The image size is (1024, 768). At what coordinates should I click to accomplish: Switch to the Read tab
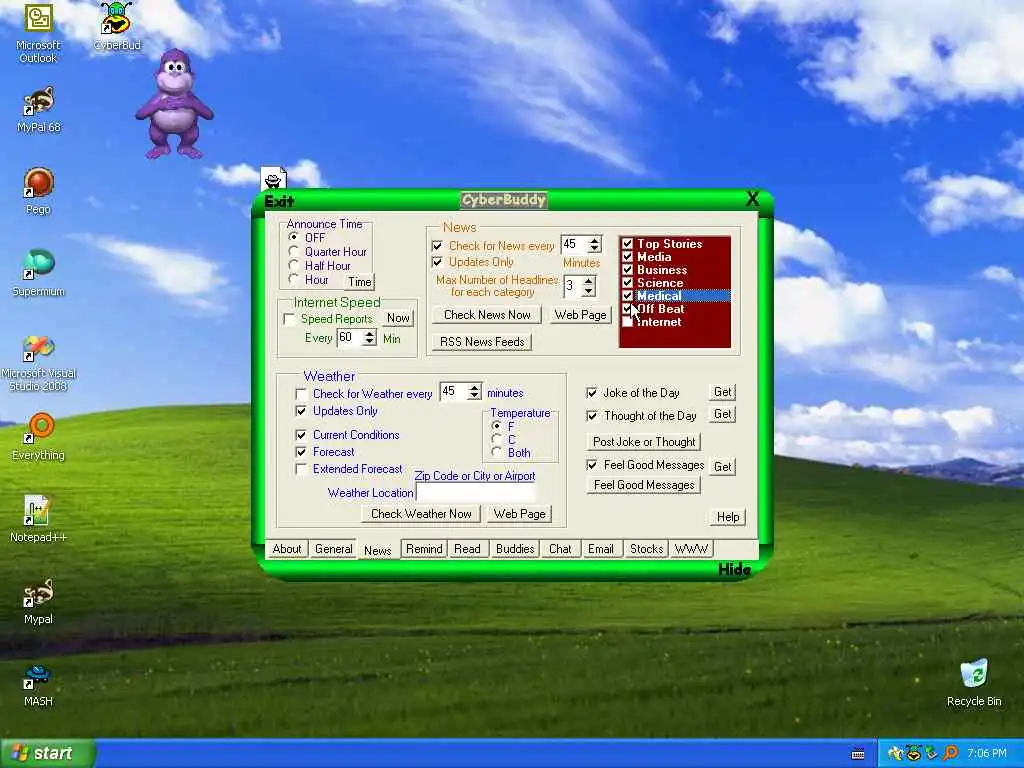point(468,549)
